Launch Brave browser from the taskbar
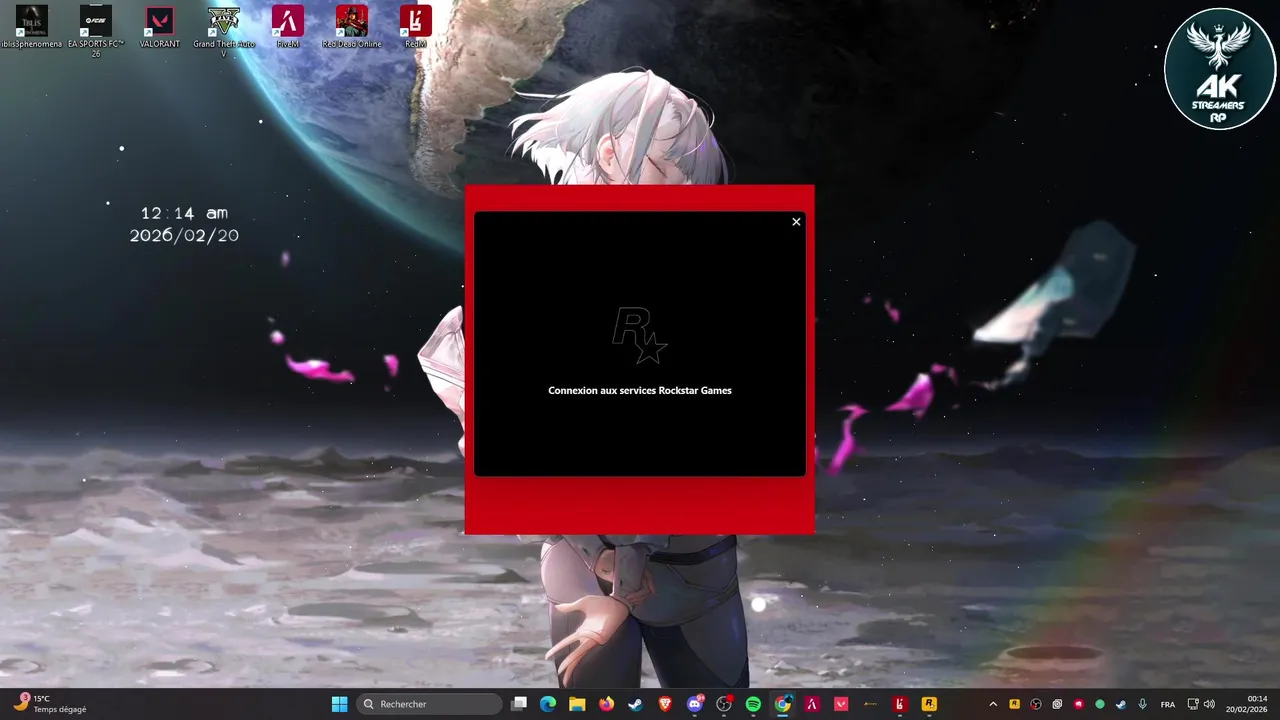 665,704
